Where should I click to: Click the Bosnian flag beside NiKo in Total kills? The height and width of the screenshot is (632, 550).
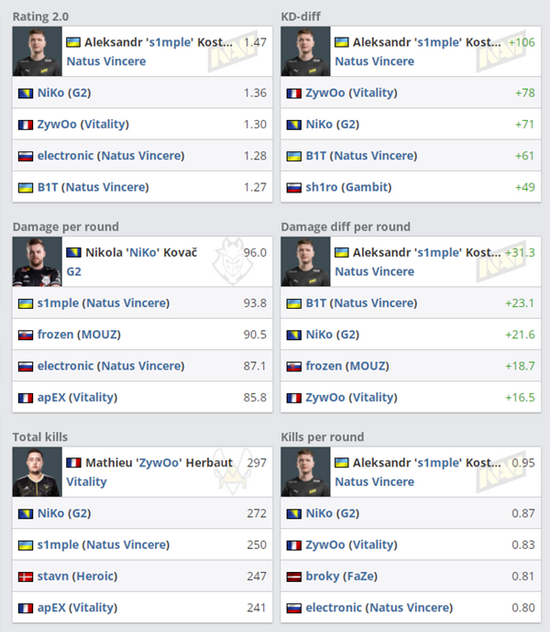[x=25, y=514]
